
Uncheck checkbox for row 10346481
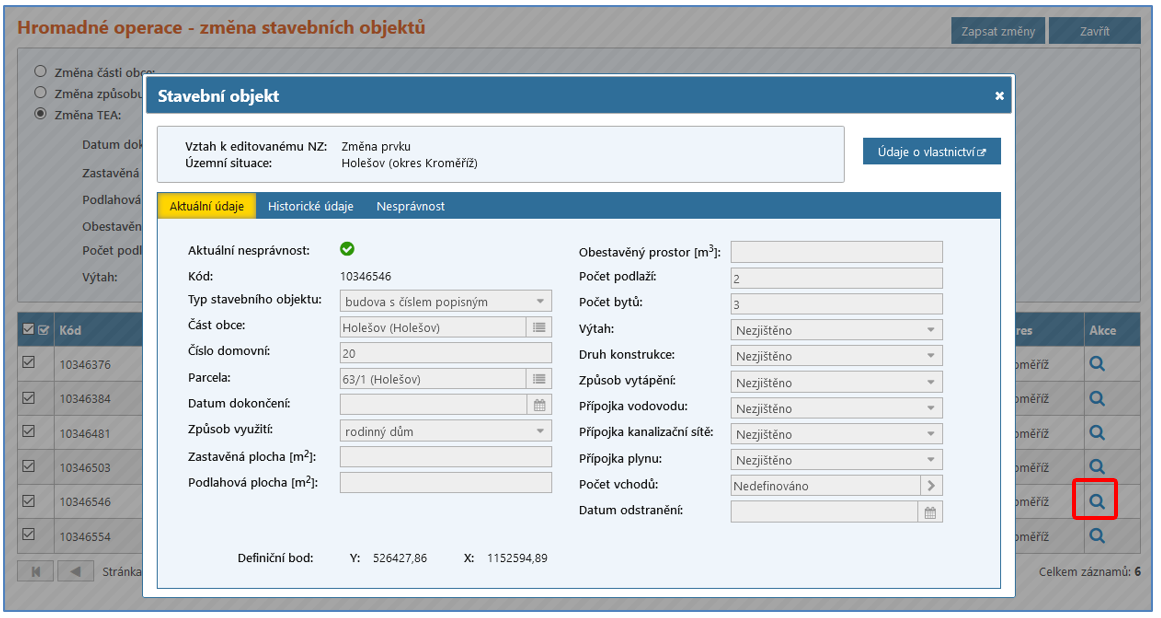29,432
